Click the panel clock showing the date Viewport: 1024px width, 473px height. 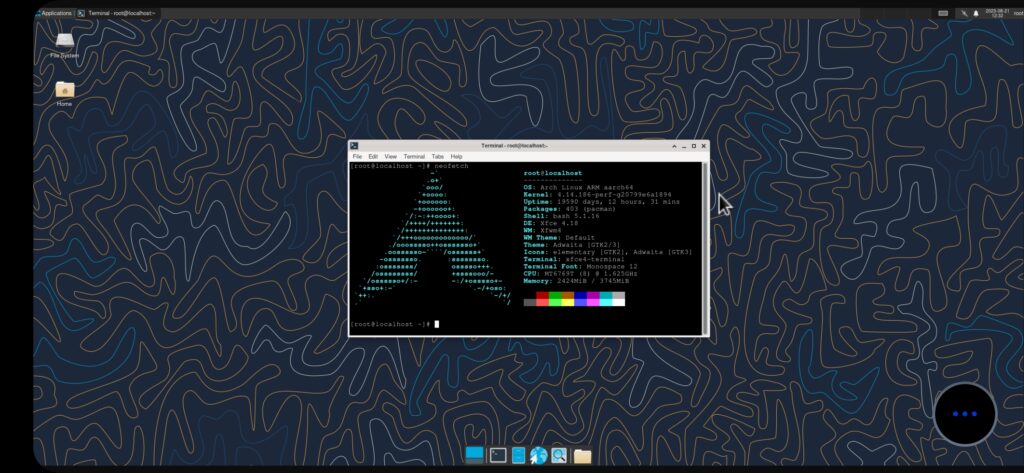click(996, 13)
